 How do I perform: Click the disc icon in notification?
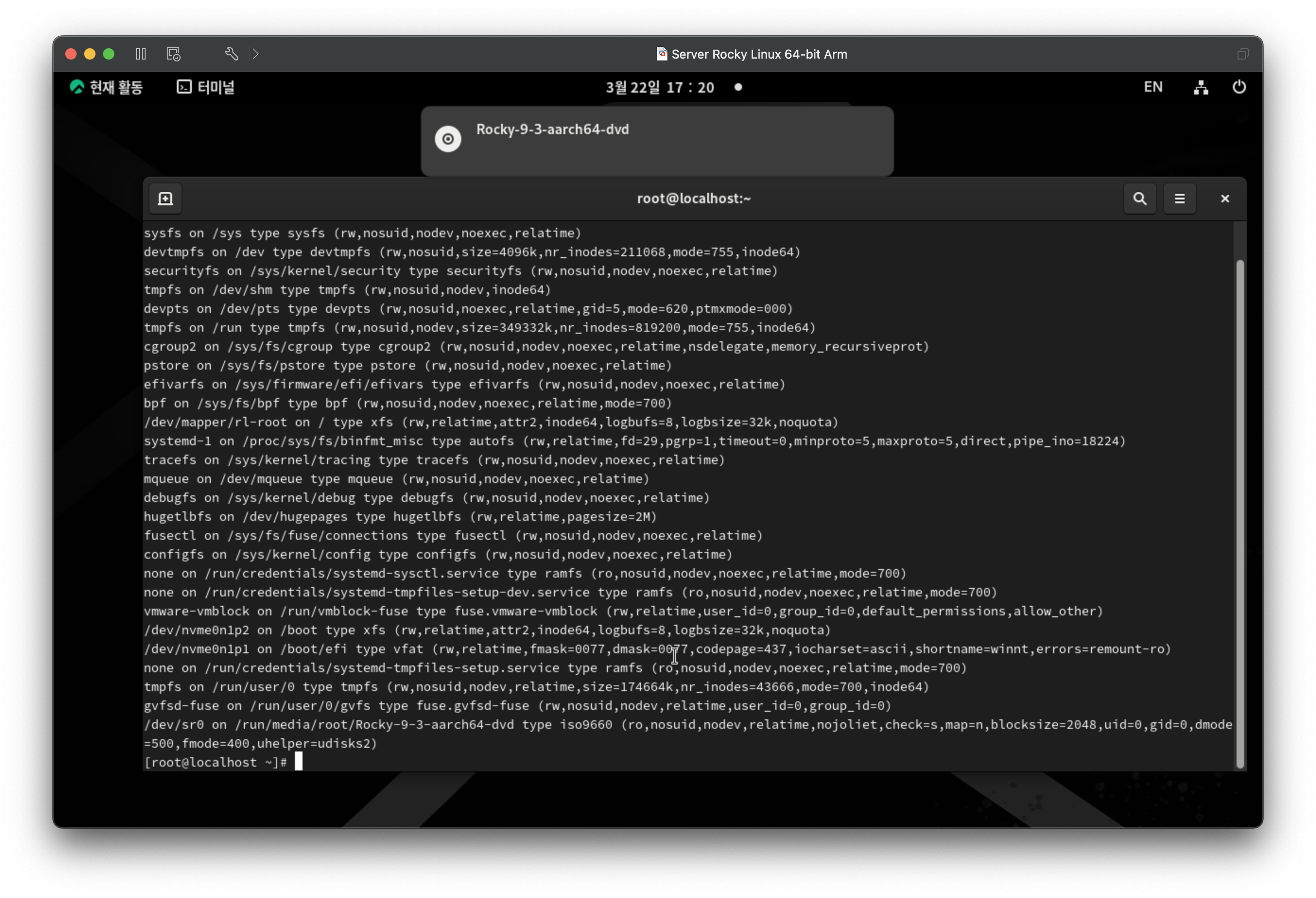pyautogui.click(x=448, y=139)
